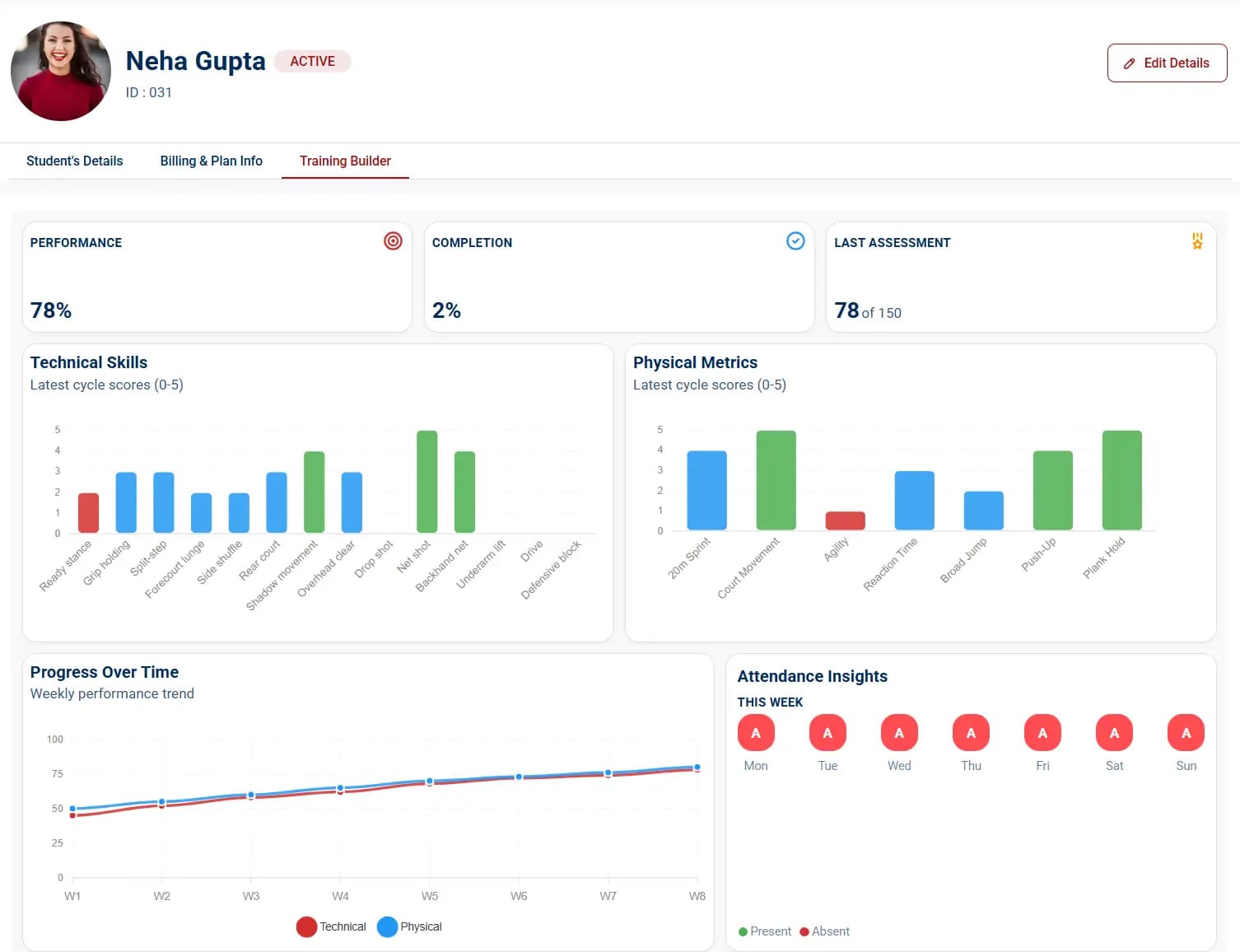Select Thursday's absent attendance badge
The height and width of the screenshot is (952, 1240).
[x=971, y=732]
